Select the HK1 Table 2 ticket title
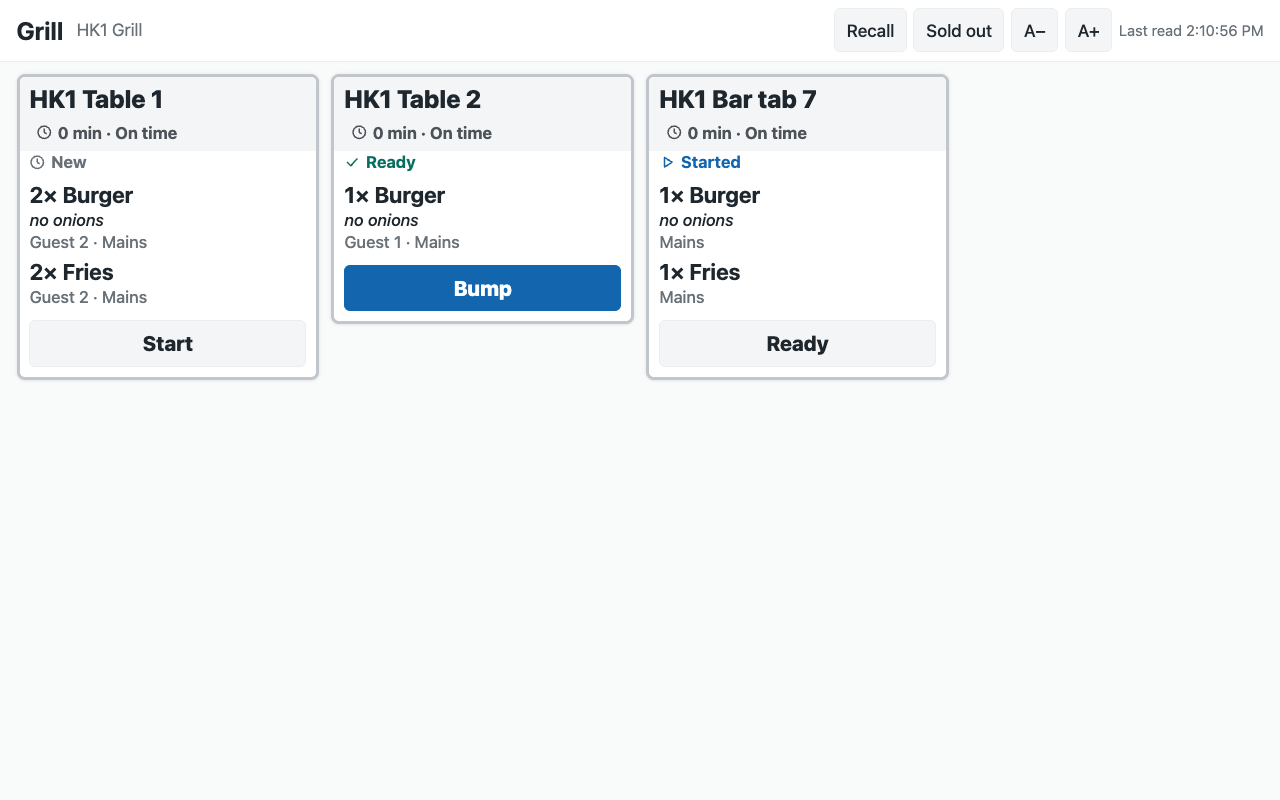1280x800 pixels. click(412, 99)
